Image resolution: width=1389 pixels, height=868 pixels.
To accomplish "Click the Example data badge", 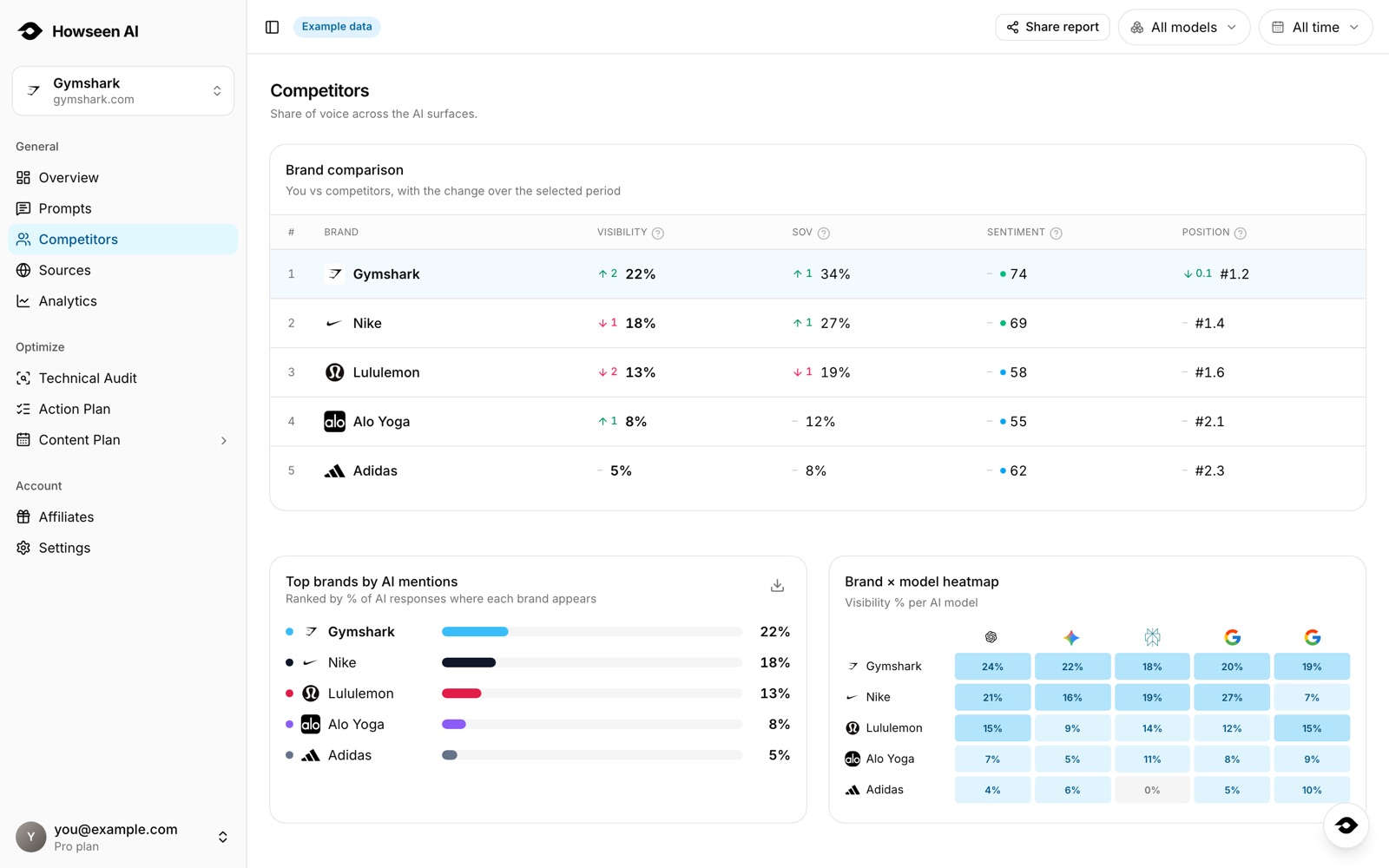I will (337, 27).
